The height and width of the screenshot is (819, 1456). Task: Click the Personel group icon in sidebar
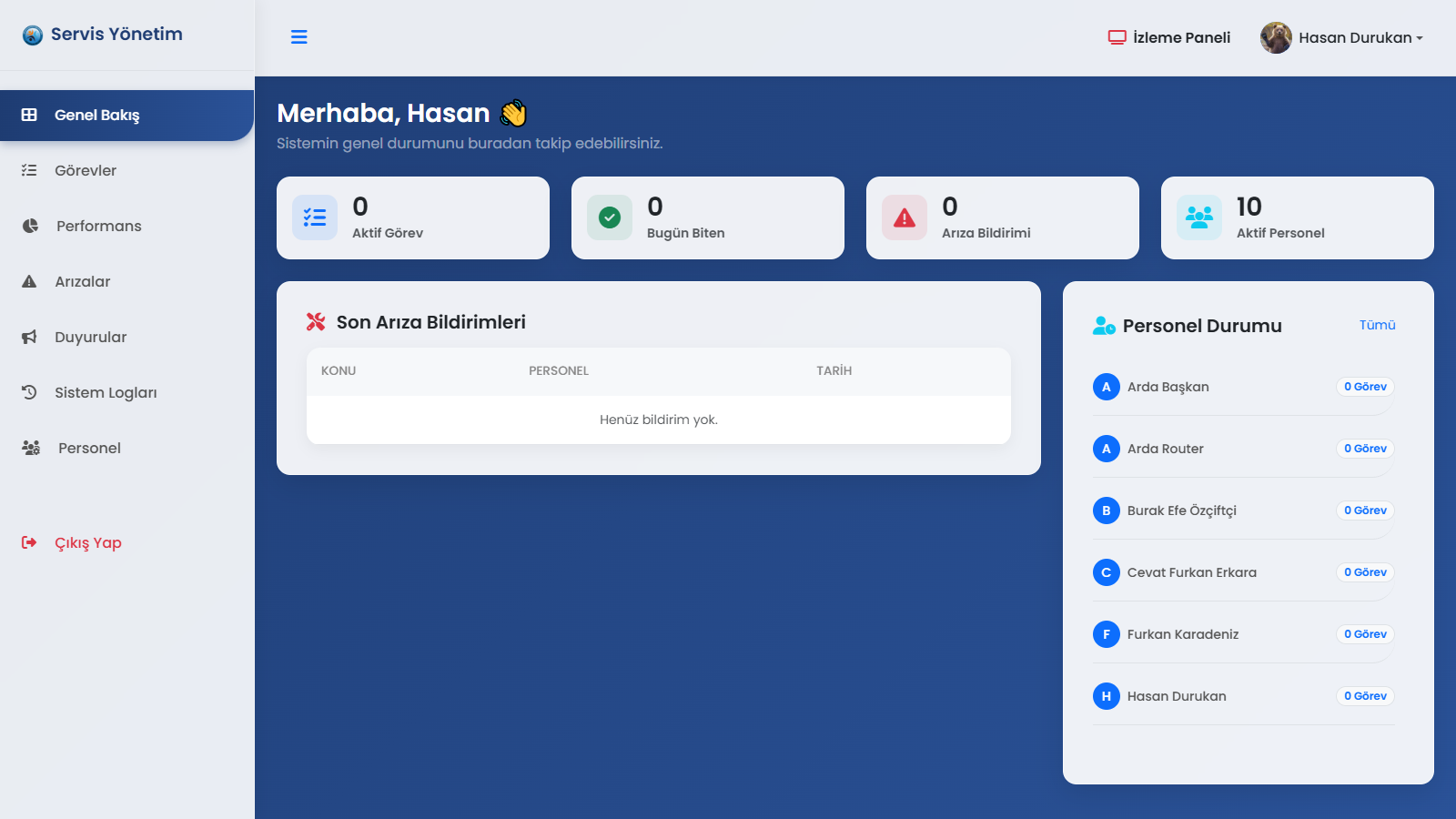(x=31, y=448)
